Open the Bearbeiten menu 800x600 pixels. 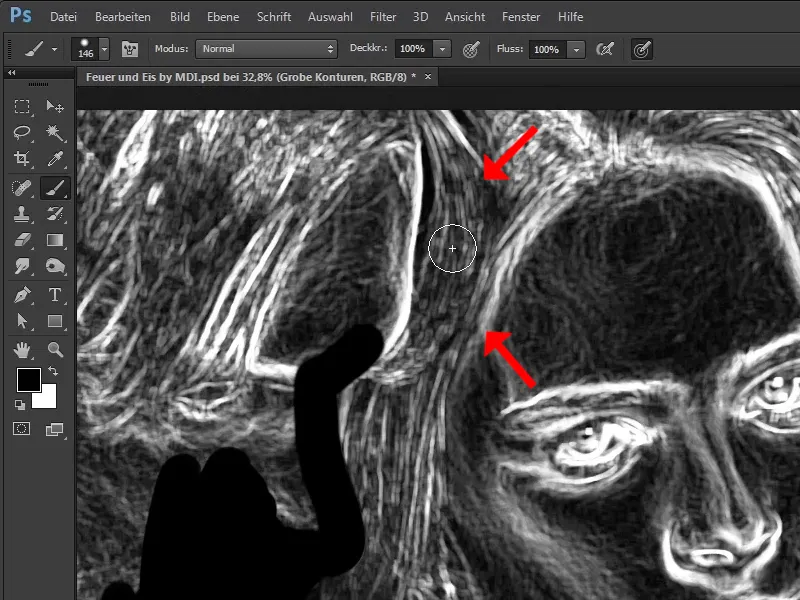click(123, 17)
